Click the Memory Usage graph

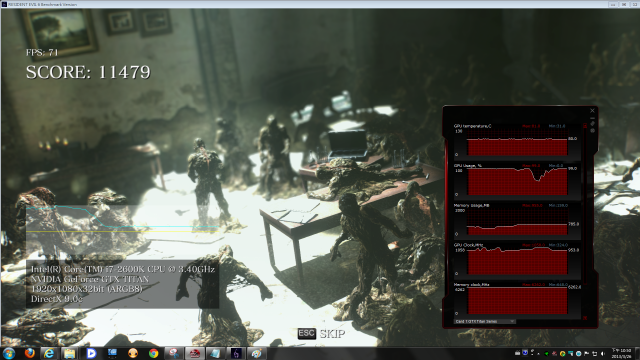point(517,222)
